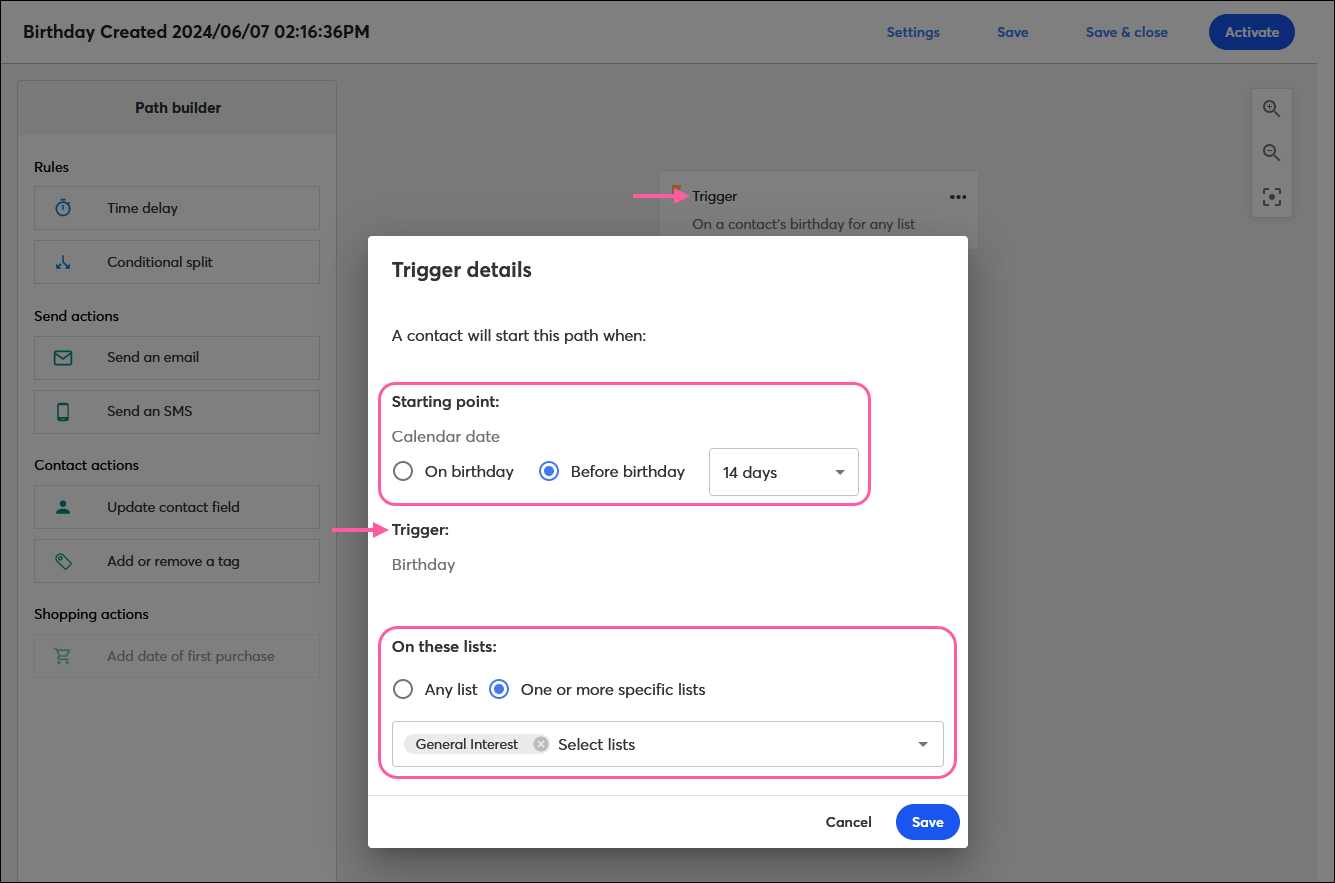
Task: Open the Trigger node options menu
Action: point(957,196)
